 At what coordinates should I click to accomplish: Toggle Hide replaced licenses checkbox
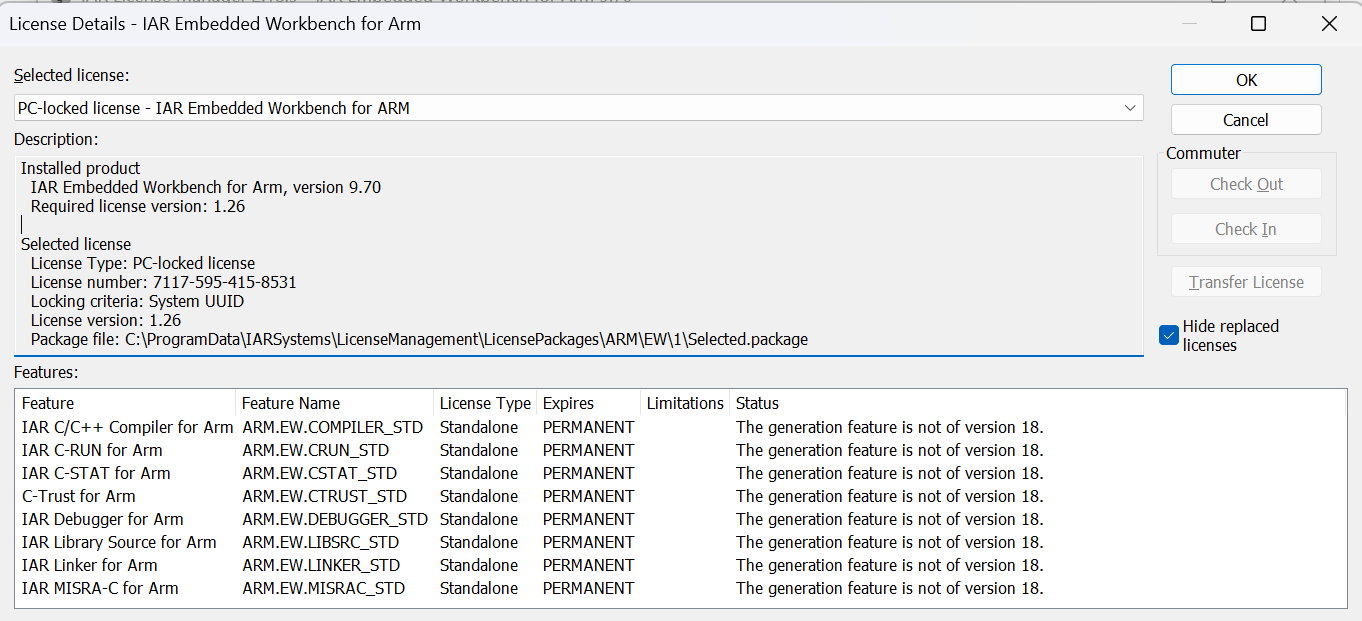[x=1169, y=335]
